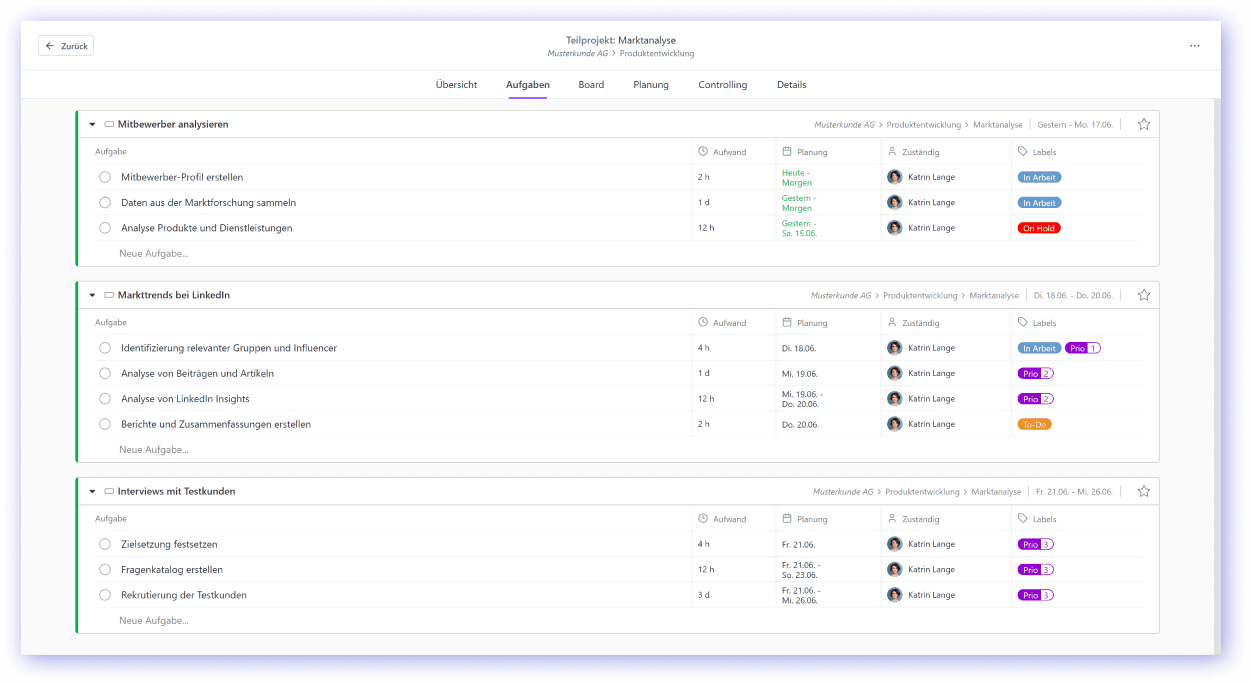Open Musterkunde AG breadcrumb link in header
1250x684 pixels.
pyautogui.click(x=578, y=54)
